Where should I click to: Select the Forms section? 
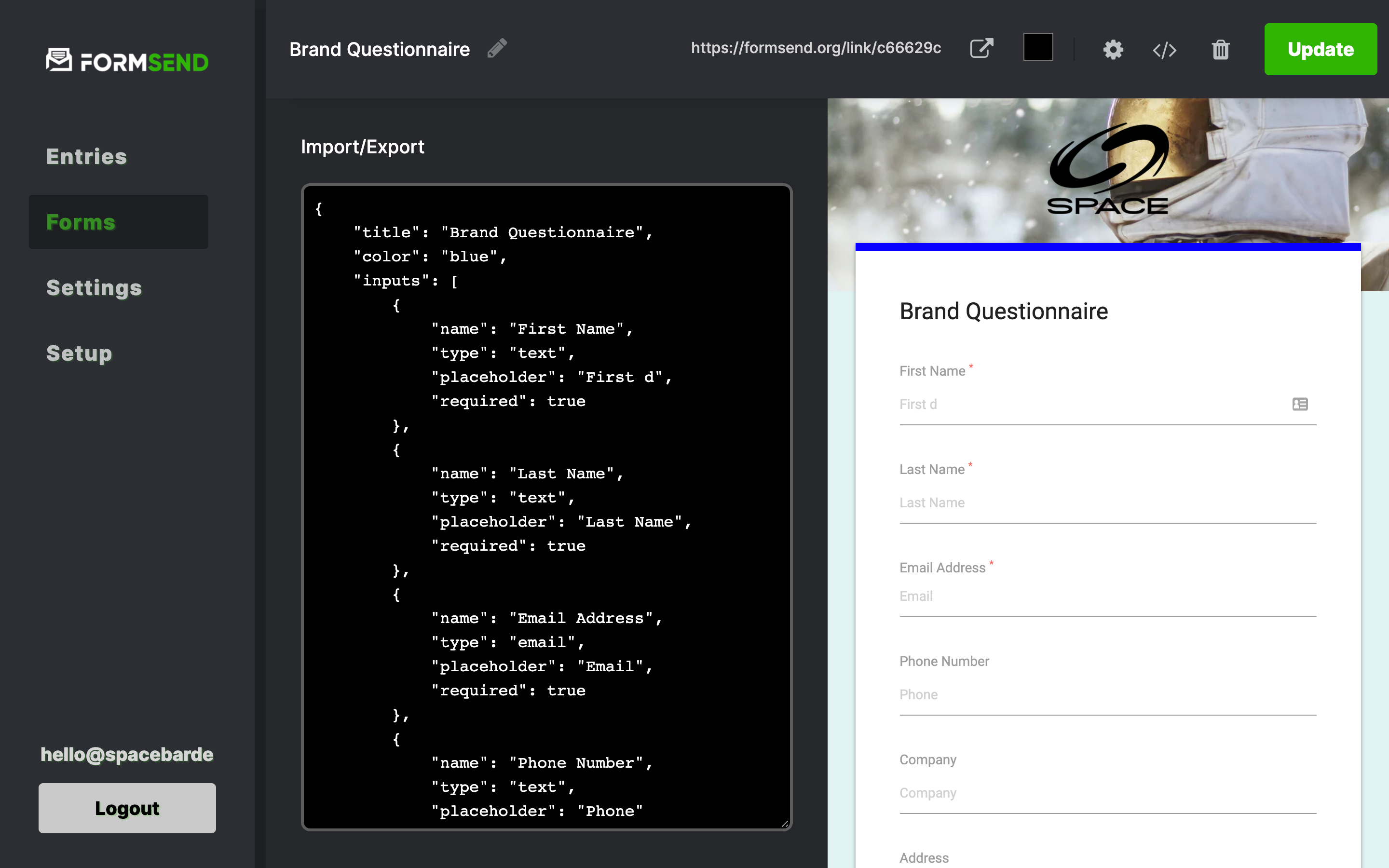pos(81,222)
